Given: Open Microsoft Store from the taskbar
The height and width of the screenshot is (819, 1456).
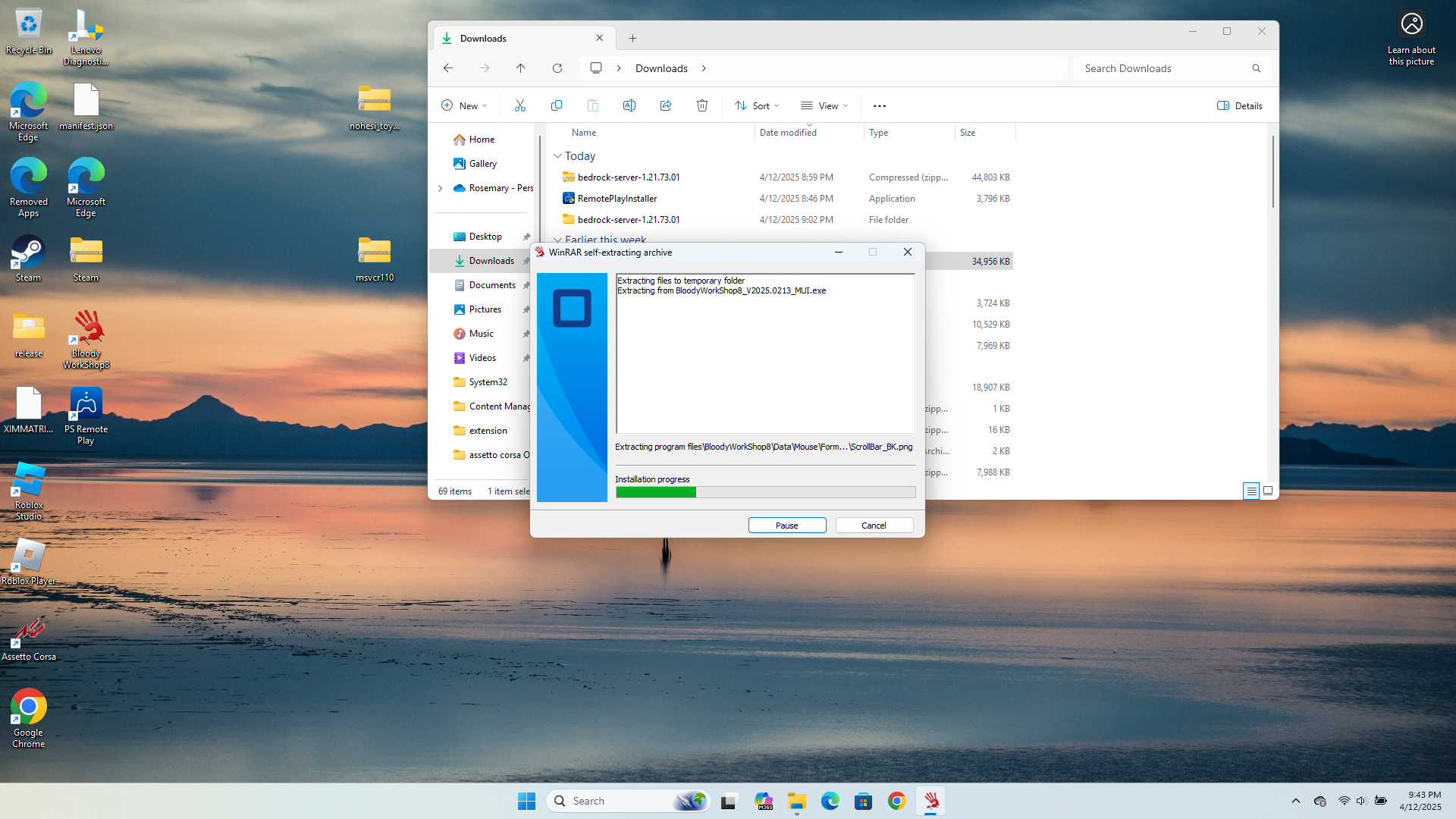Looking at the screenshot, I should 863,801.
